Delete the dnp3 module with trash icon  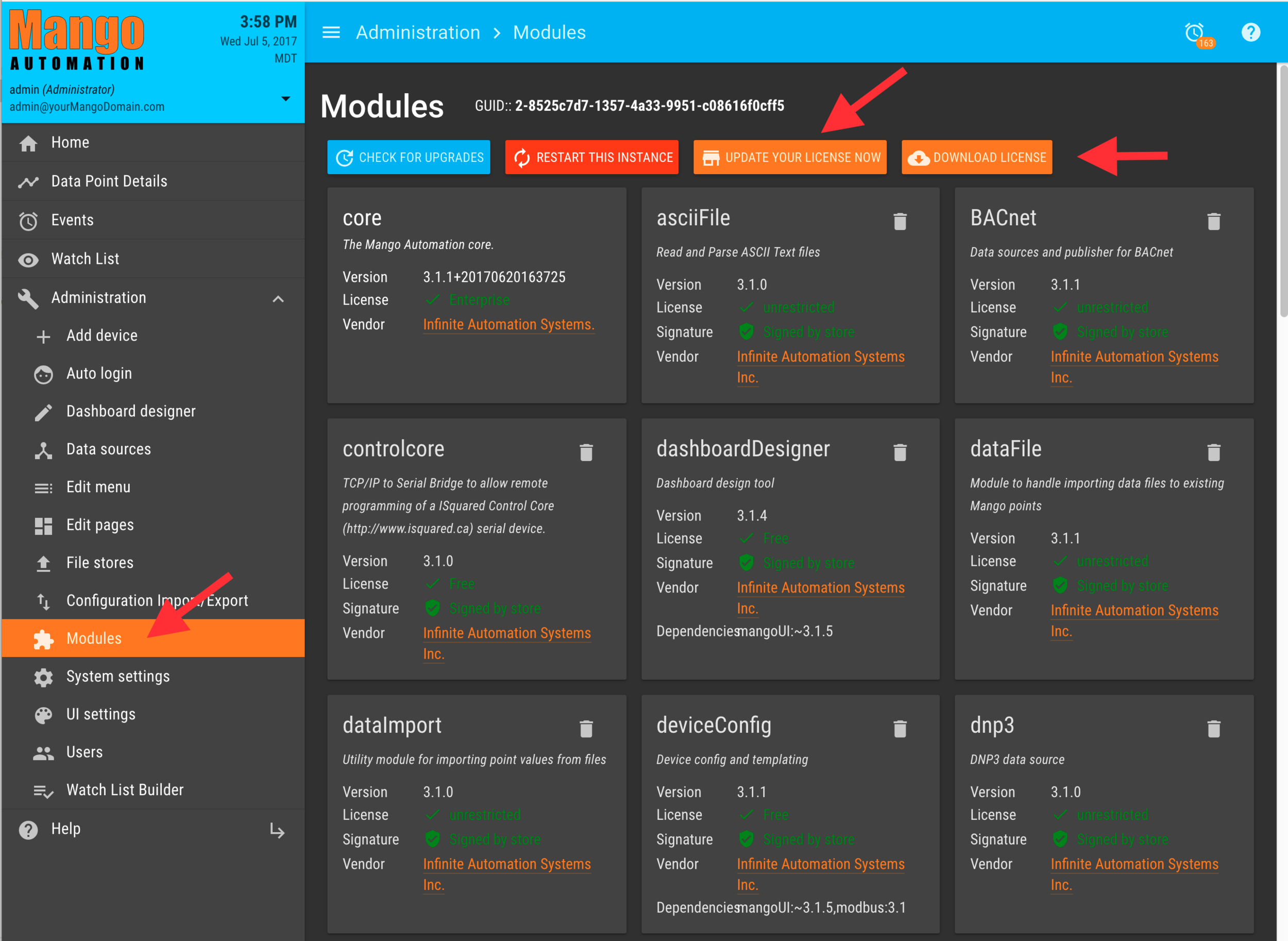1213,729
